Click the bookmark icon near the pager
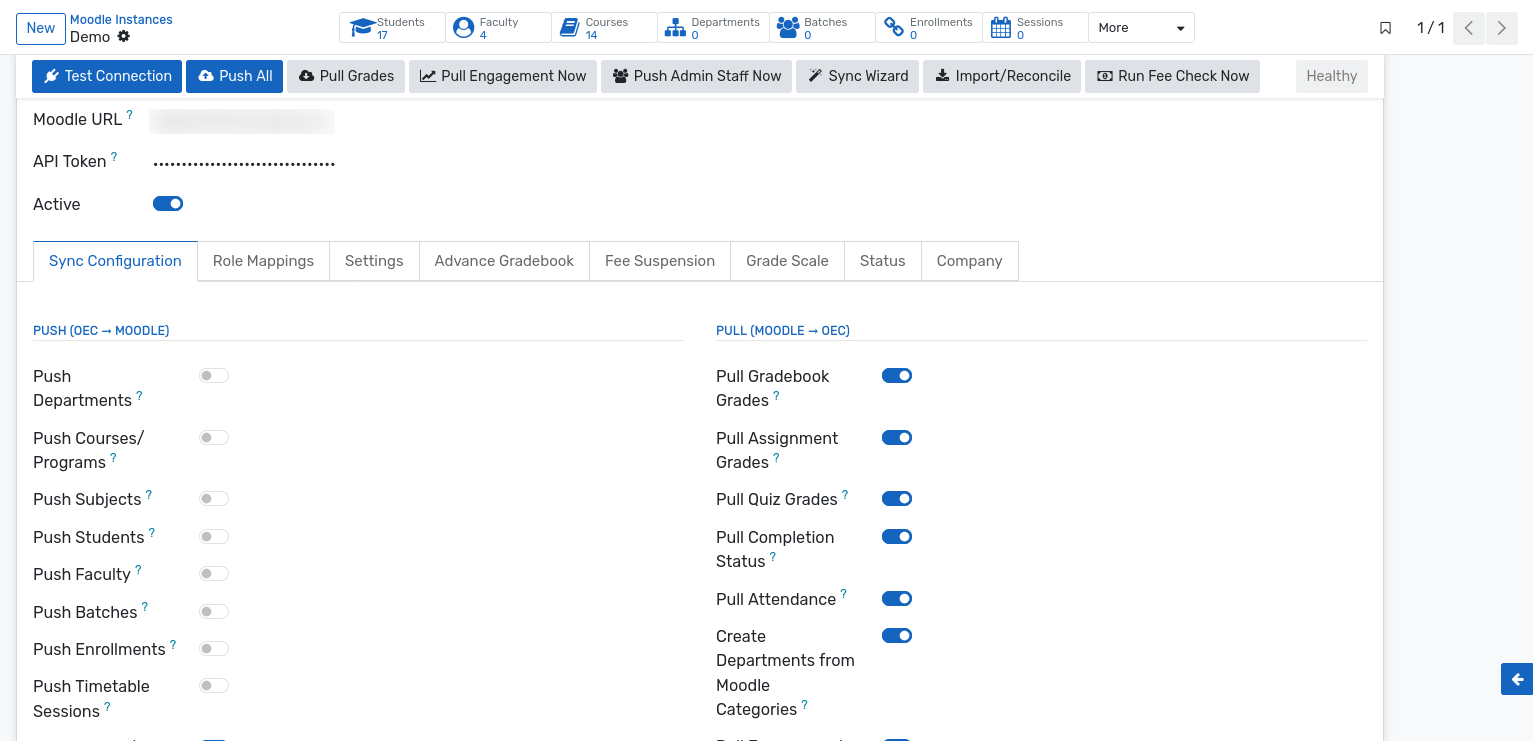This screenshot has height=741, width=1533. (1385, 28)
